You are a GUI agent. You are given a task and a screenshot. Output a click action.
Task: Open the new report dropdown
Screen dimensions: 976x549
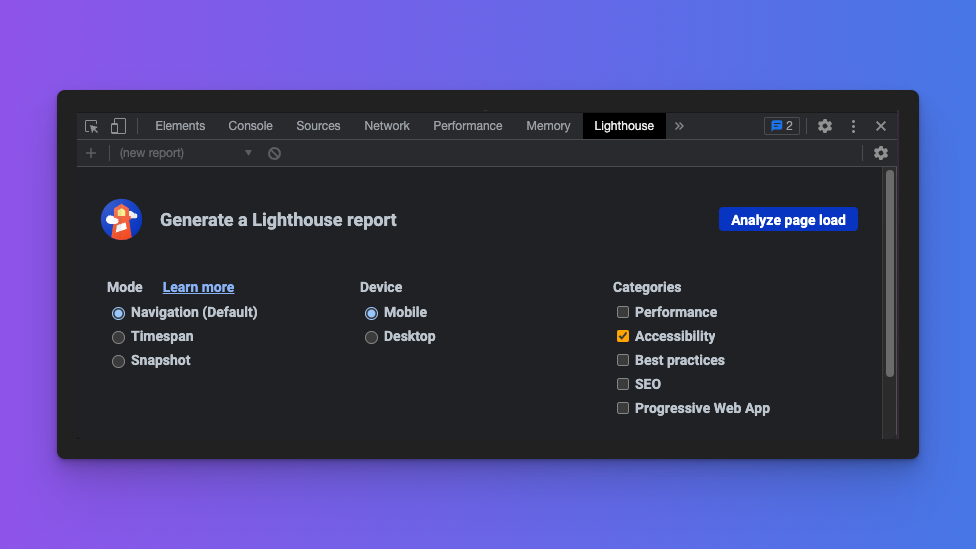click(186, 153)
